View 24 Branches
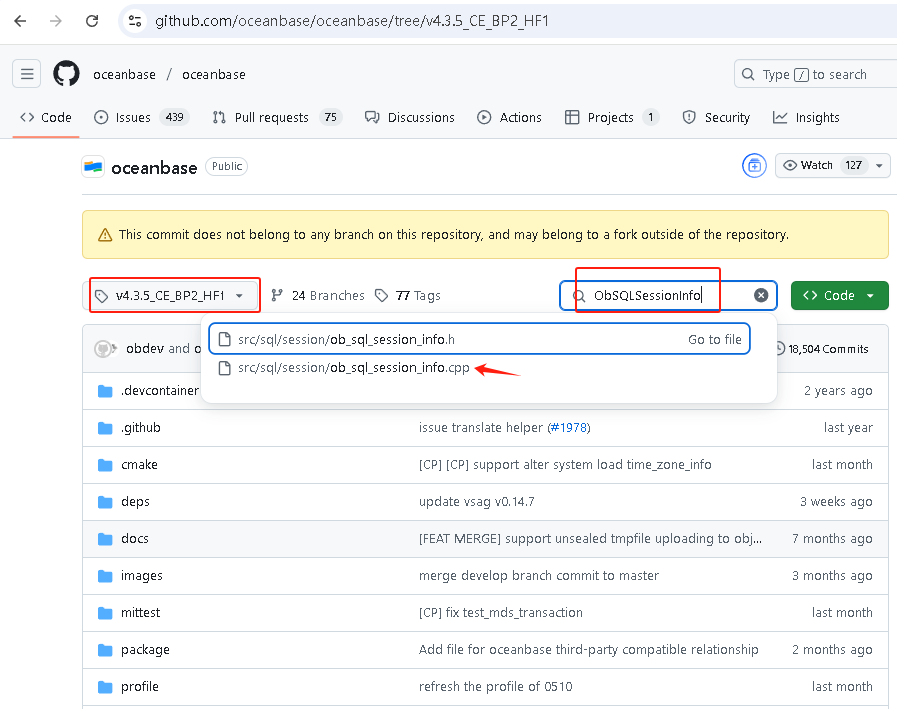The width and height of the screenshot is (897, 709). [x=317, y=295]
